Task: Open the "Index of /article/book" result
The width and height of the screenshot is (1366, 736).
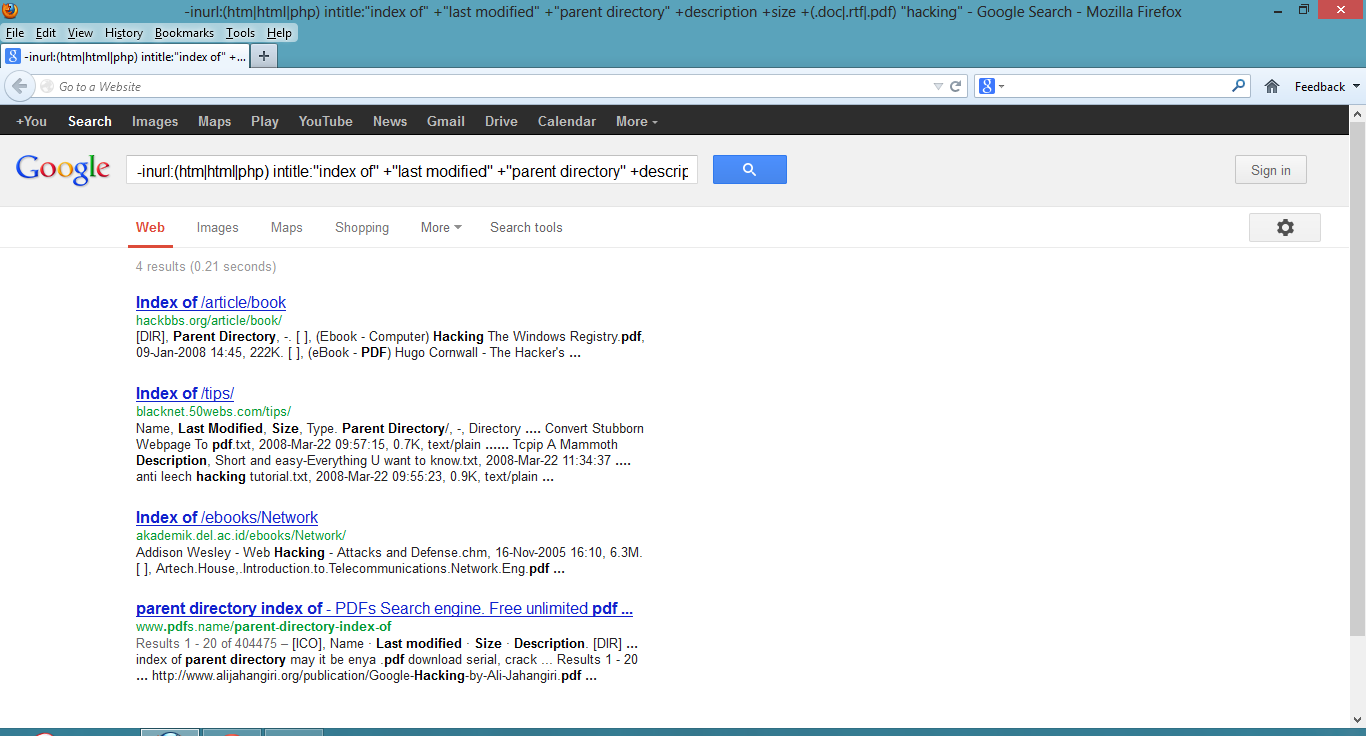Action: coord(211,302)
